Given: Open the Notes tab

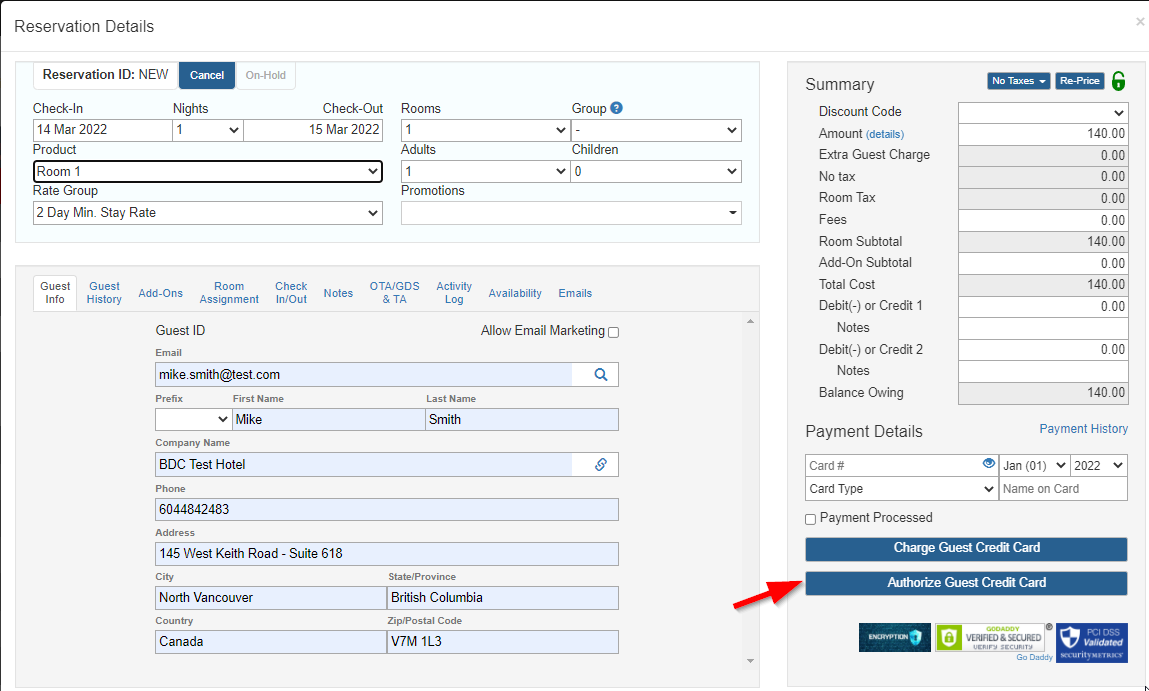Looking at the screenshot, I should (339, 293).
